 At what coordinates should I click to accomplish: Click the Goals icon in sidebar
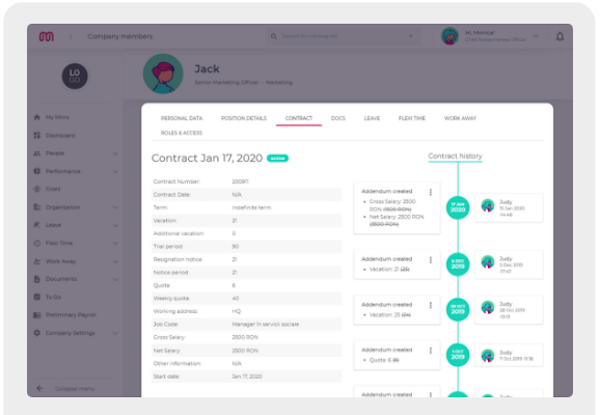pos(37,189)
